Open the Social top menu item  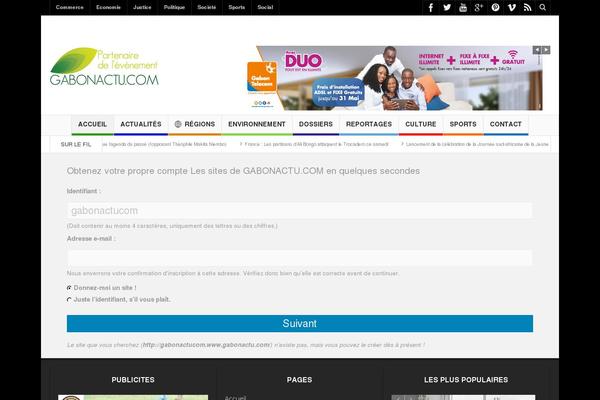[265, 7]
